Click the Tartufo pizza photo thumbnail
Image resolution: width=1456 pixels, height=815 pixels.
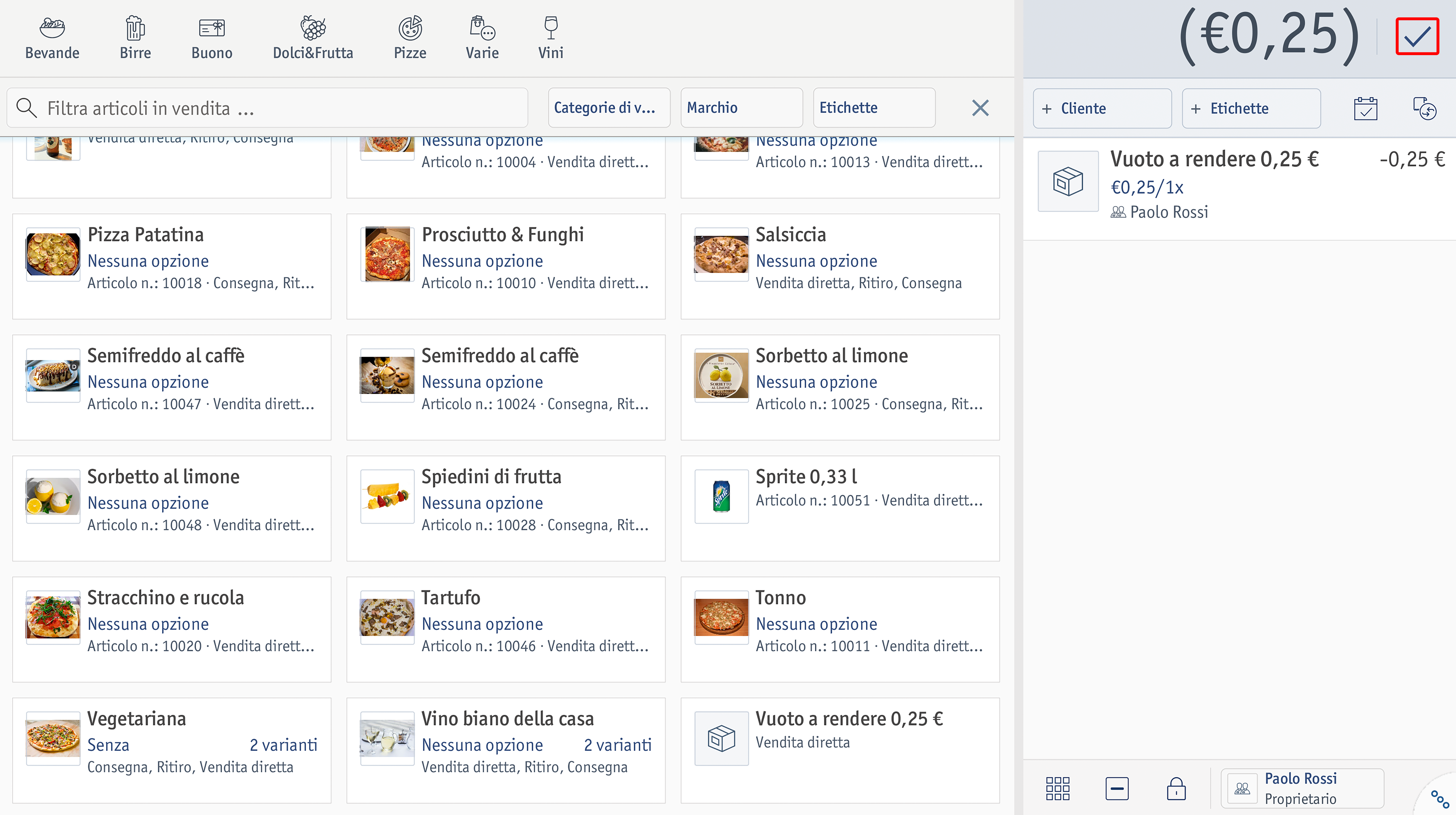387,617
